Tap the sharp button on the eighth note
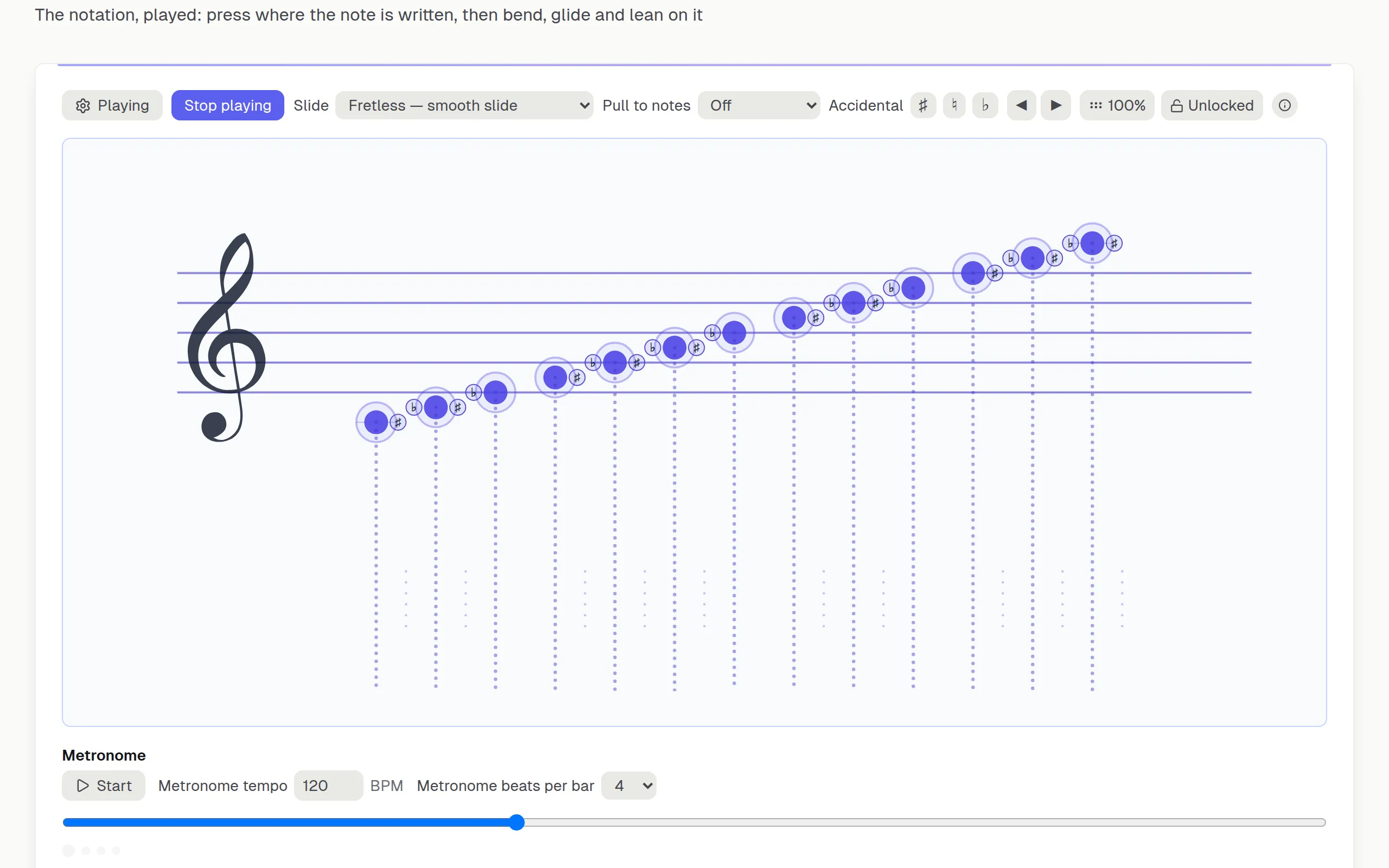 [x=815, y=318]
